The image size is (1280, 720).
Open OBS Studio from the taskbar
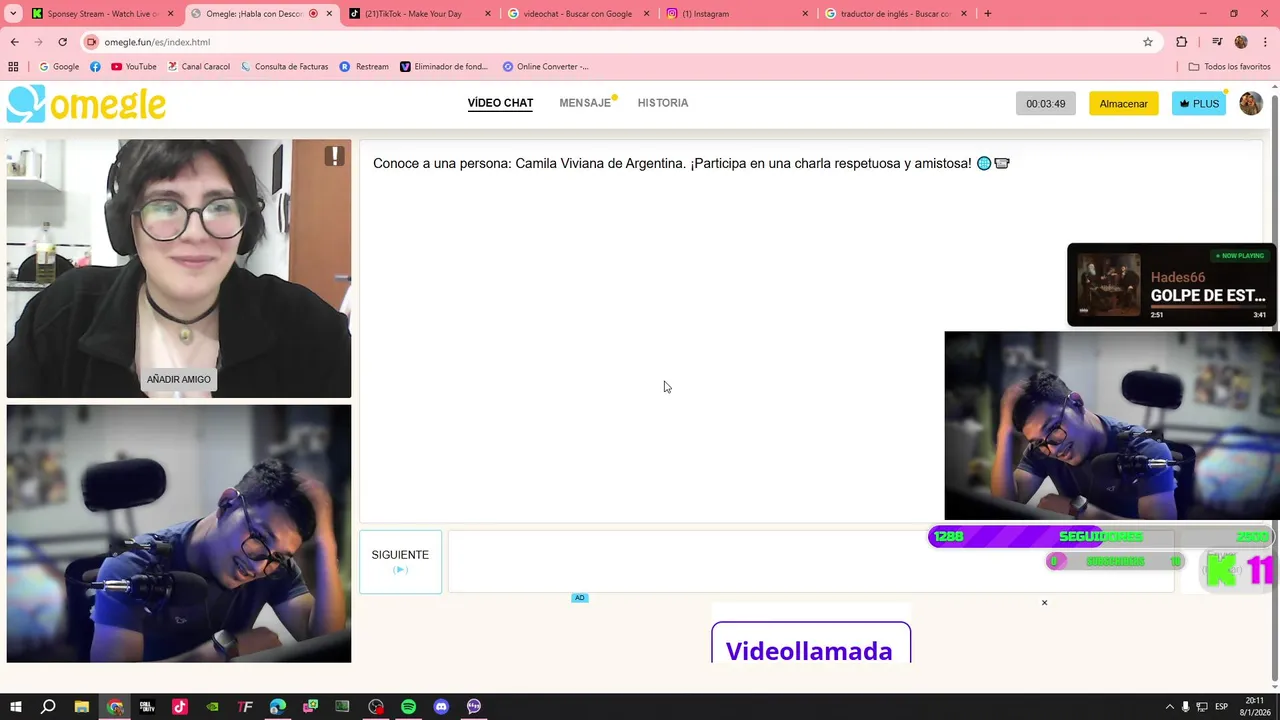click(x=375, y=707)
